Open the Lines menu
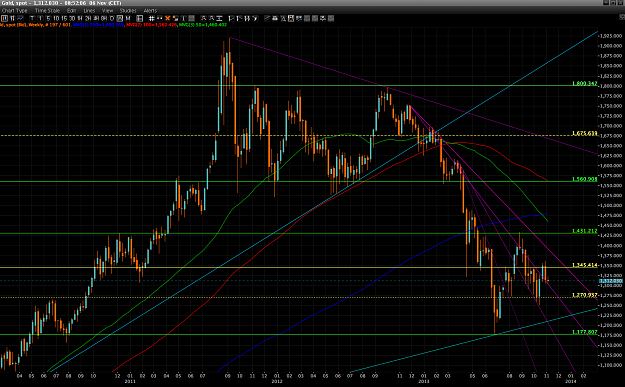This screenshot has width=625, height=387. [x=89, y=10]
